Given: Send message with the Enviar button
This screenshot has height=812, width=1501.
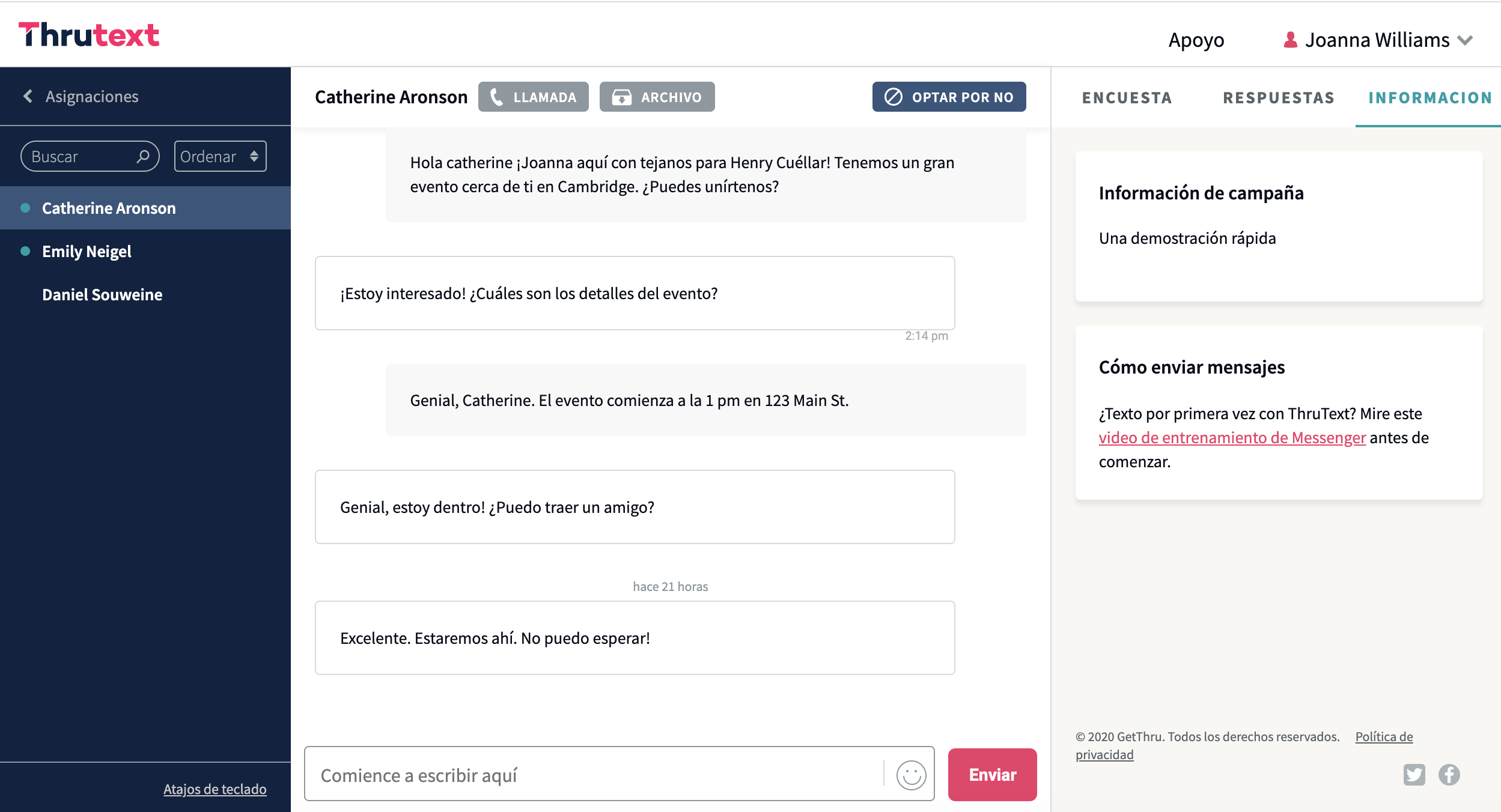Looking at the screenshot, I should click(992, 775).
